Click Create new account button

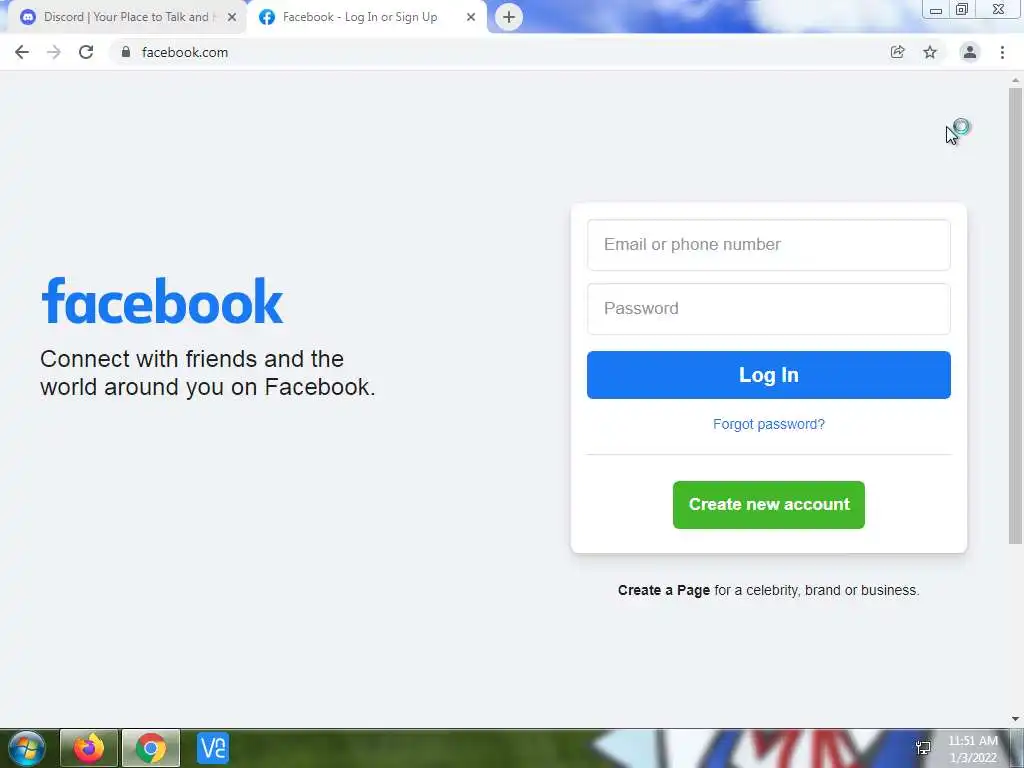point(769,505)
